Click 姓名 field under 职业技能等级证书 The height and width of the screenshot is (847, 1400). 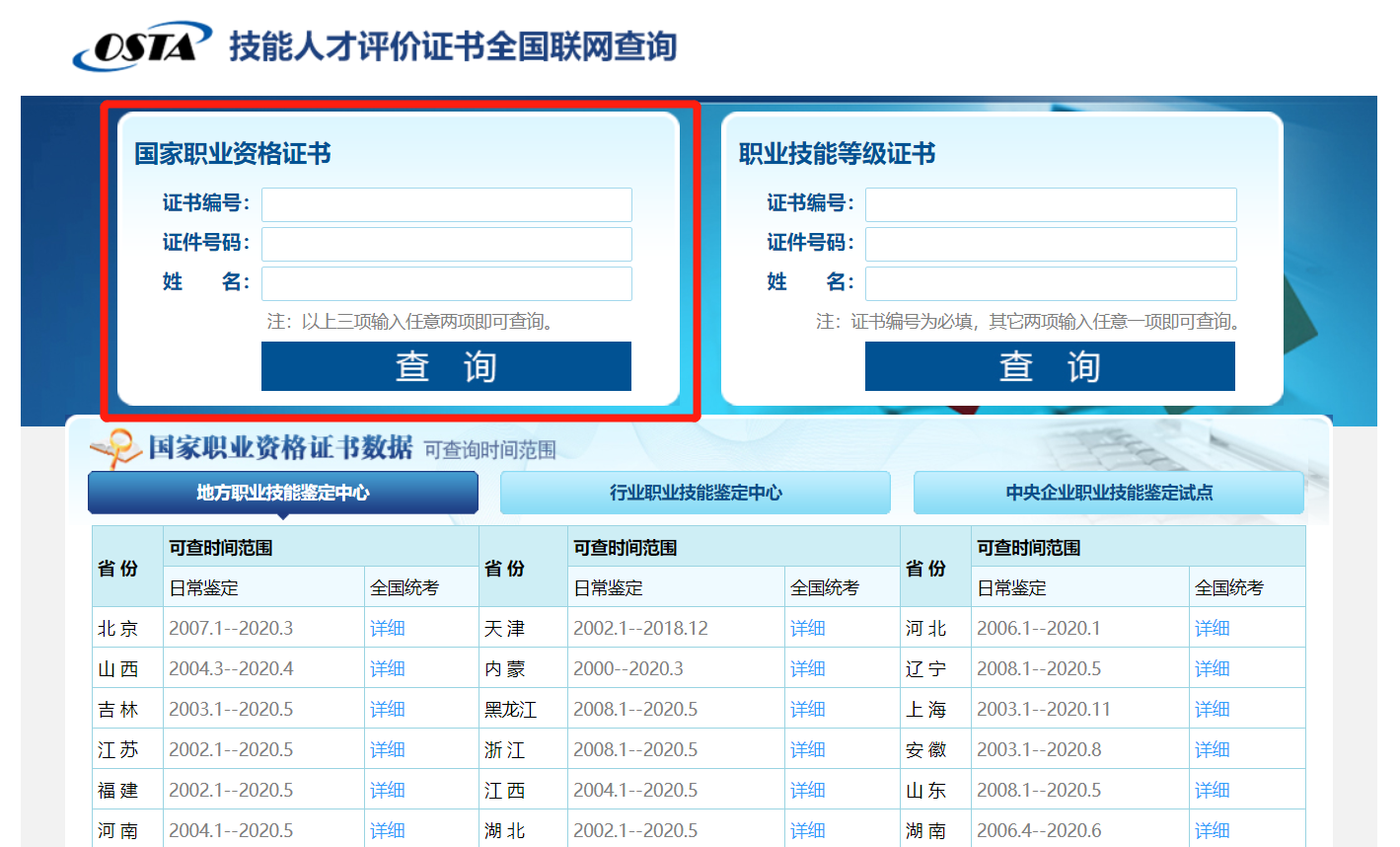(x=1050, y=283)
